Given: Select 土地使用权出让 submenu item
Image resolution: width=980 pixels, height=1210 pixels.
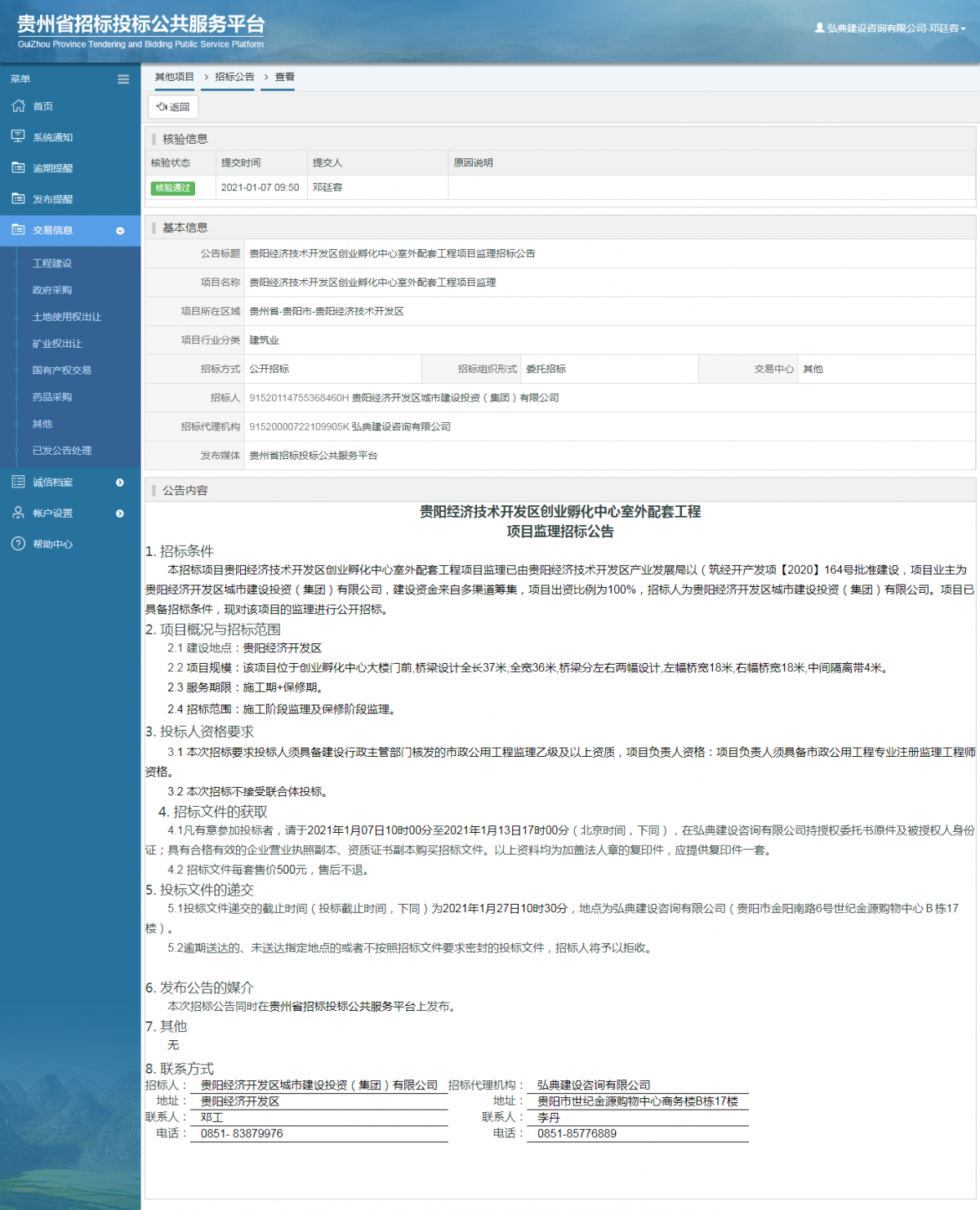Looking at the screenshot, I should pos(67,317).
